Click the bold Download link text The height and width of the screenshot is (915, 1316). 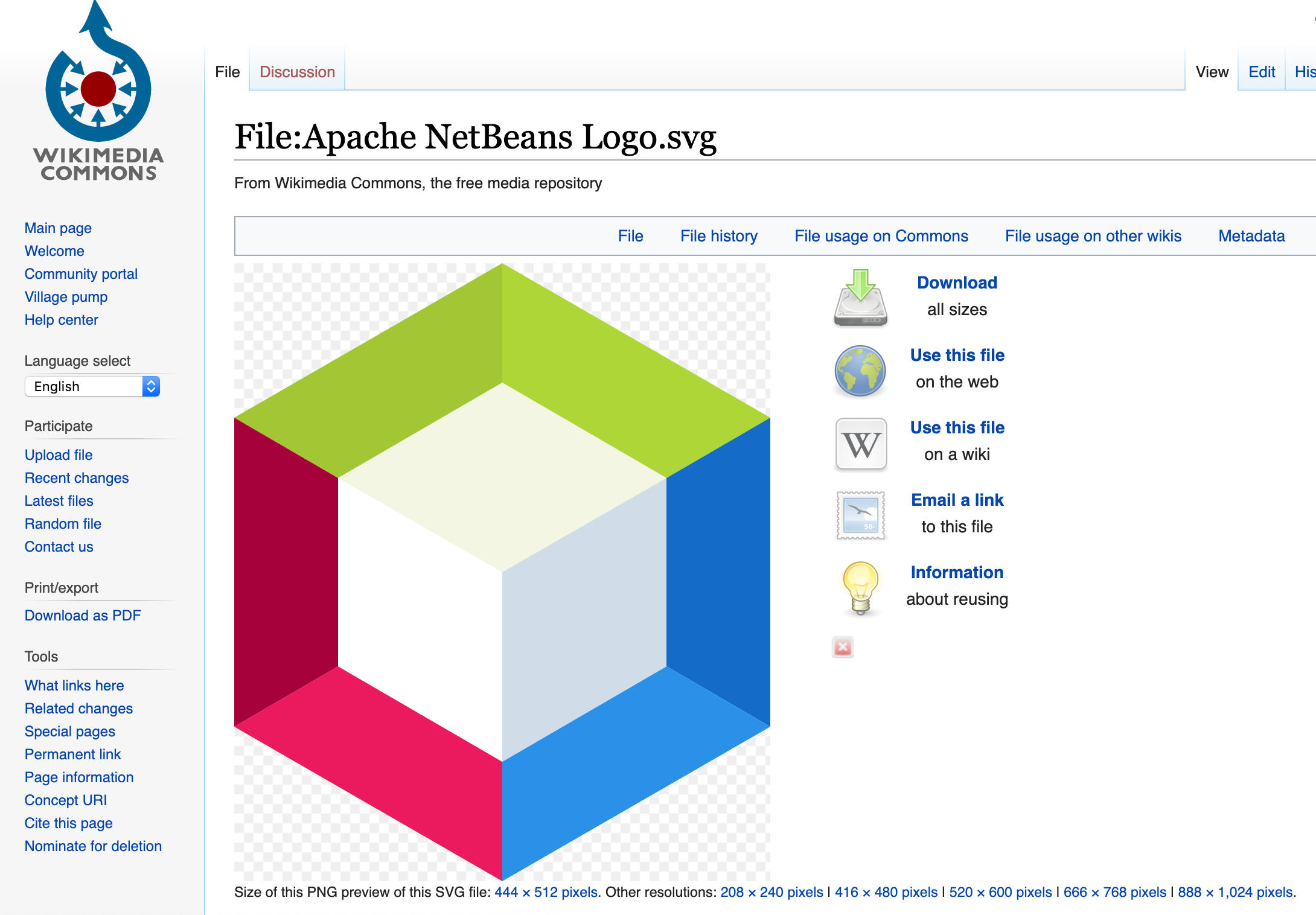click(x=957, y=282)
